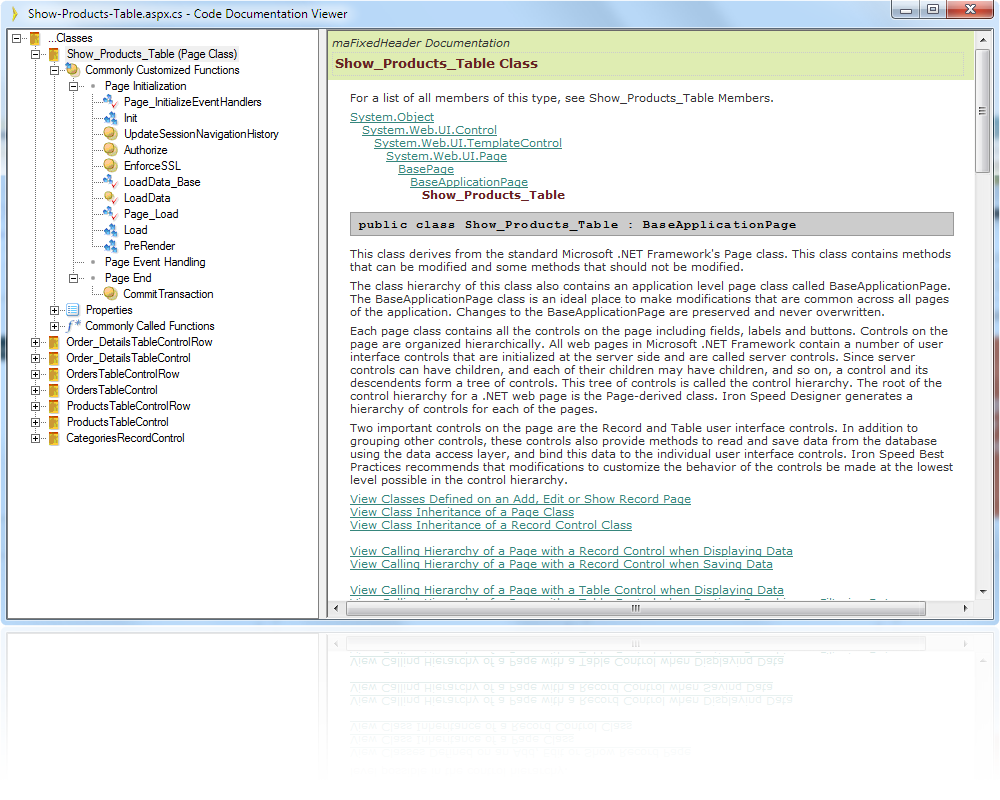Open the BaseApplicationPage link

(468, 182)
